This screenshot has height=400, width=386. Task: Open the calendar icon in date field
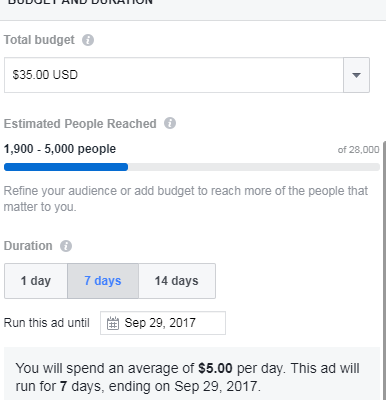tap(113, 323)
